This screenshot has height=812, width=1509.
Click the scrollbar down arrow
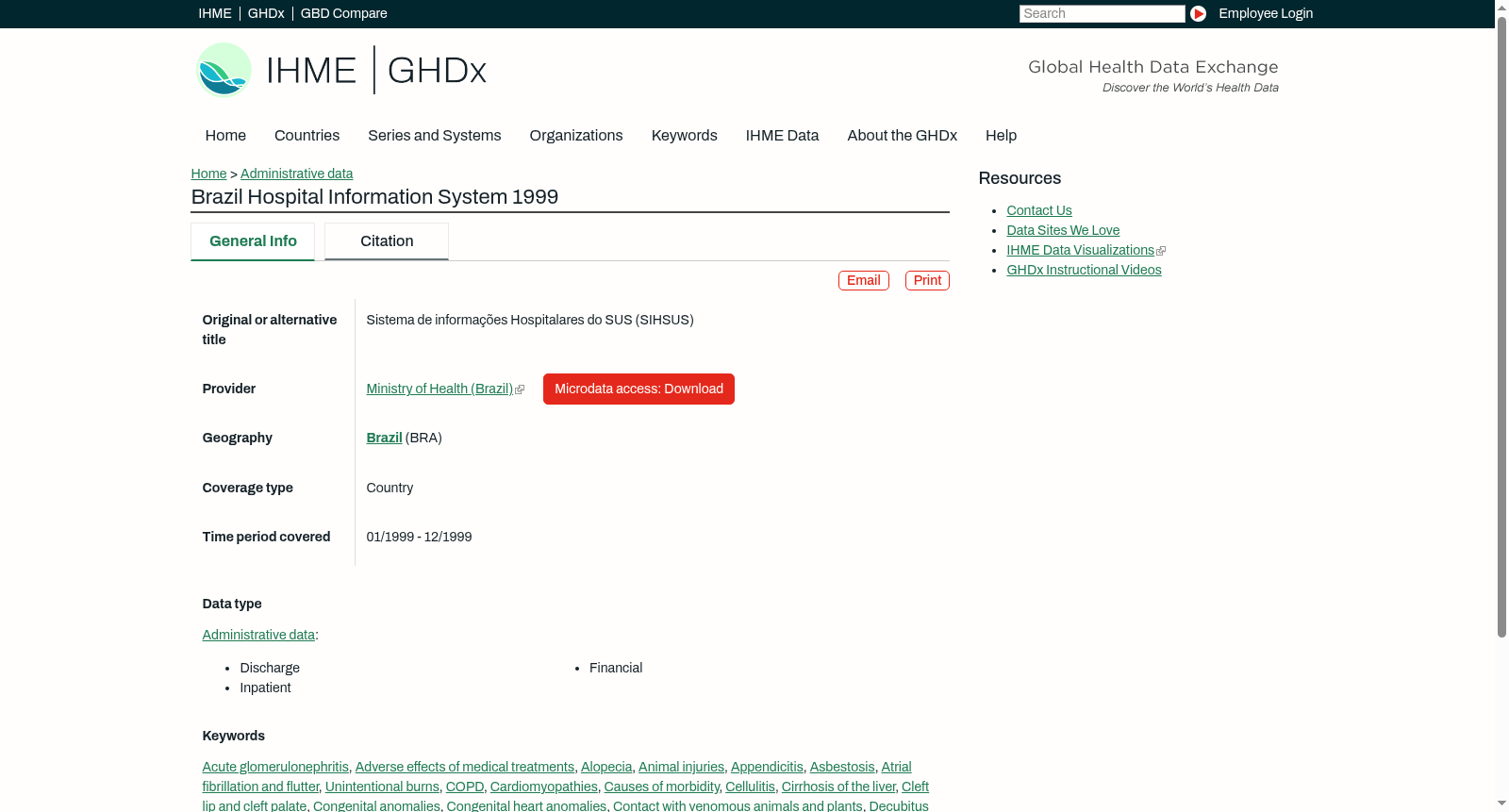click(x=1501, y=804)
